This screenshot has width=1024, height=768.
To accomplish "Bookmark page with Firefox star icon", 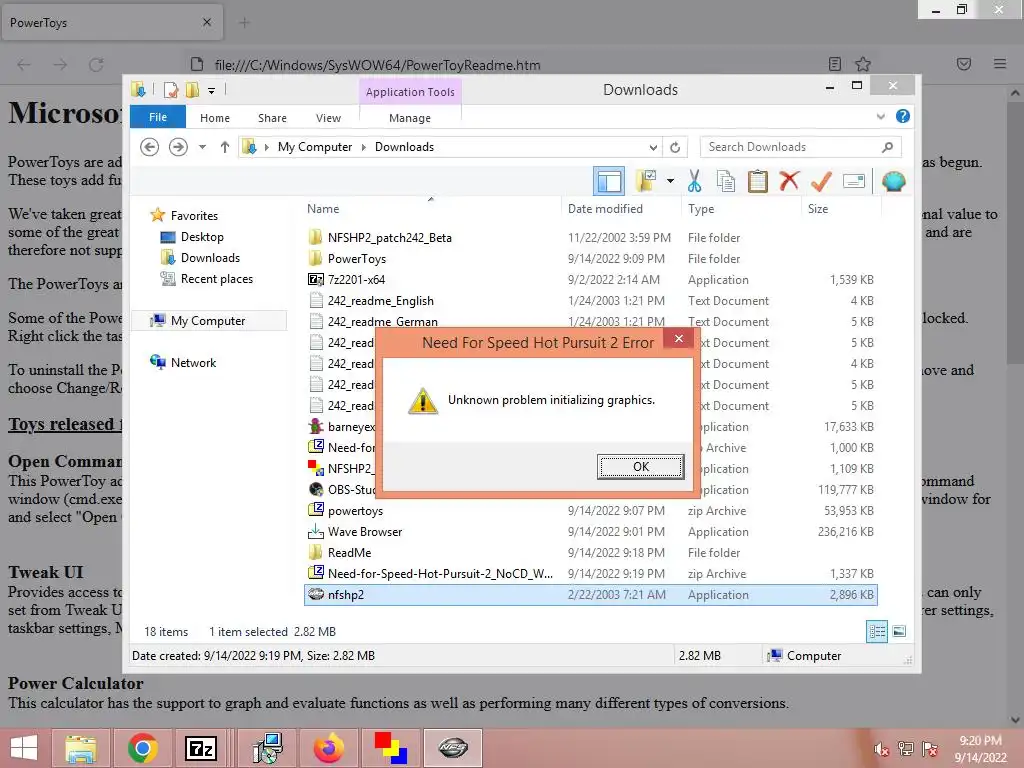I will (863, 64).
